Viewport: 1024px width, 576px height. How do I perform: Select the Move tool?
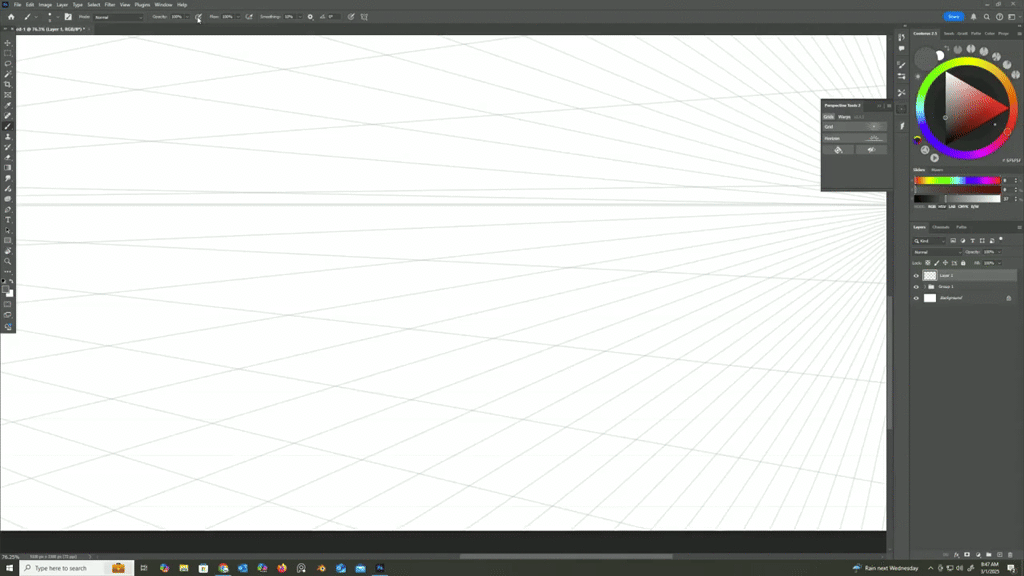[x=8, y=43]
